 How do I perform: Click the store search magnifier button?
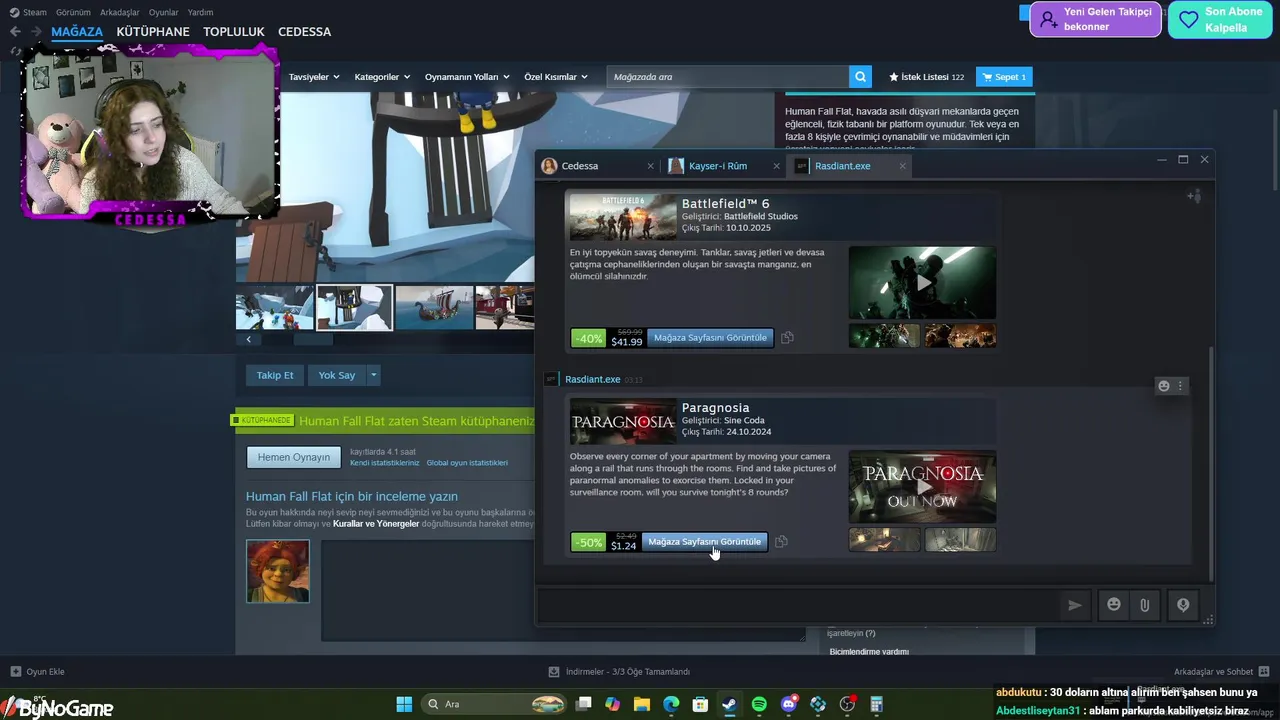pyautogui.click(x=860, y=77)
